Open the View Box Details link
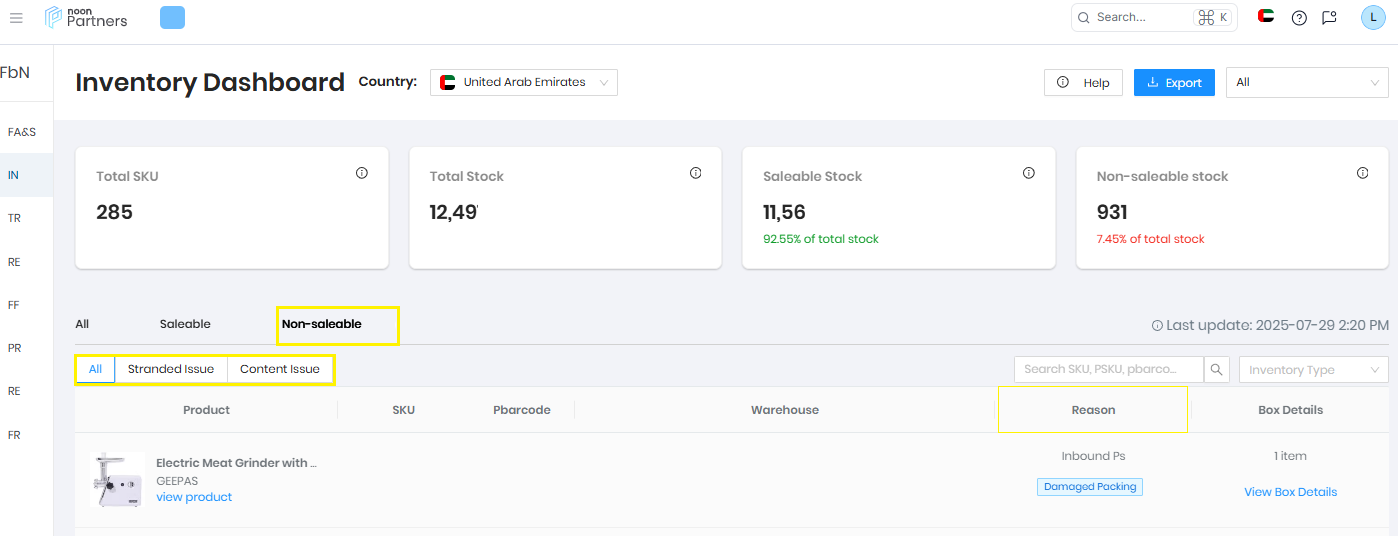This screenshot has height=536, width=1398. (1290, 492)
